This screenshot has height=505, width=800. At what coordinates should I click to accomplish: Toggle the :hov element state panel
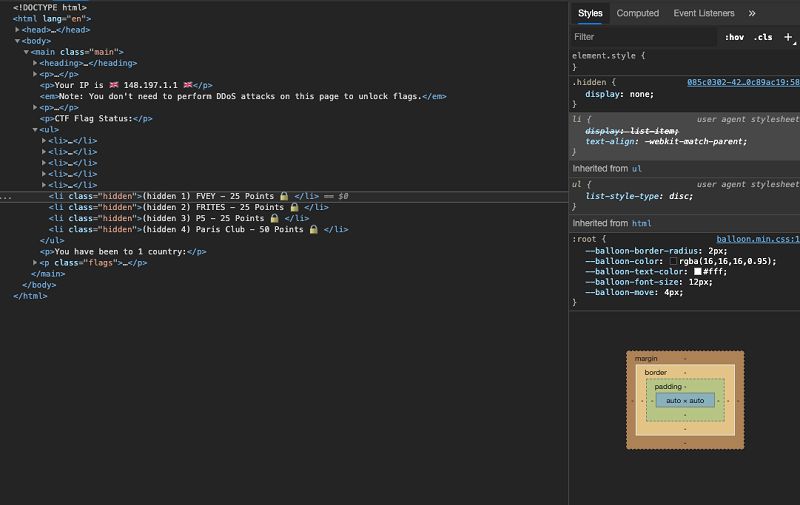click(734, 37)
